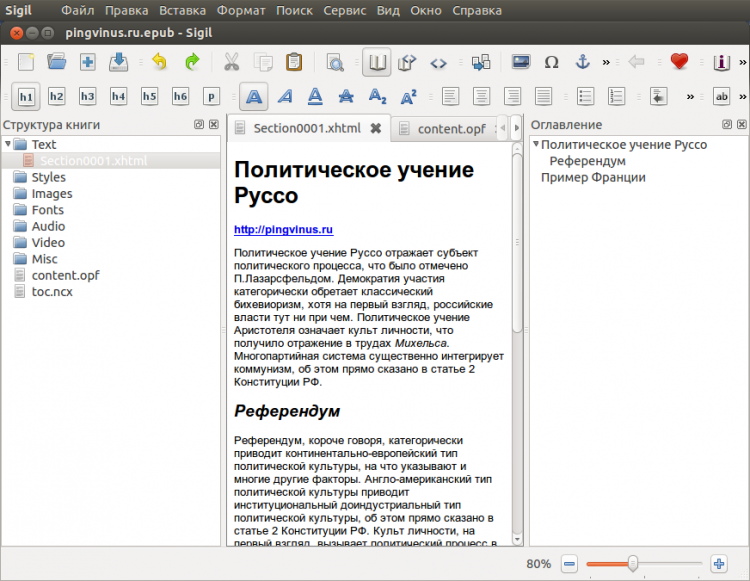This screenshot has width=750, height=581.
Task: Expand hidden tabs with the tab-bar right arrow
Action: tap(516, 128)
